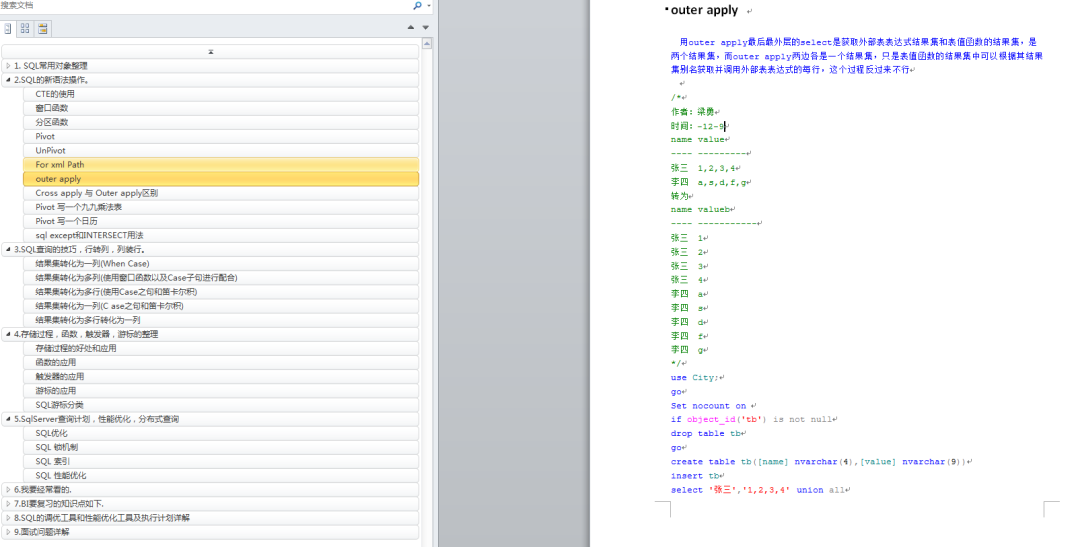Open Cross apply 与 Outer apply区别 heading
The width and height of the screenshot is (1080, 547).
220,193
